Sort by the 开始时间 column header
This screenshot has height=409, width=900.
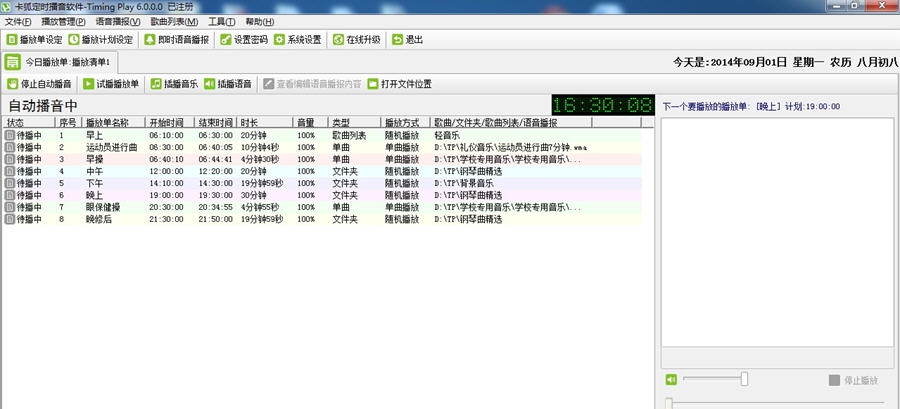(x=169, y=123)
